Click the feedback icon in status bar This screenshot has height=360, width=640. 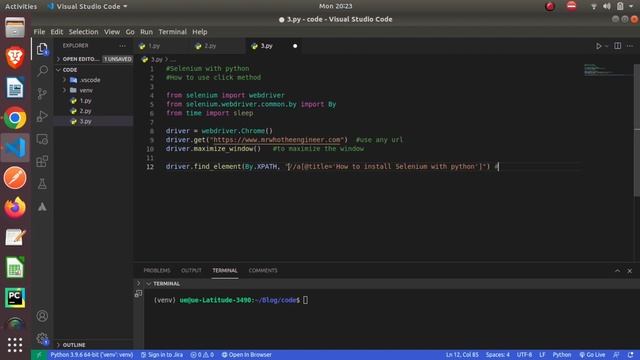click(616, 355)
